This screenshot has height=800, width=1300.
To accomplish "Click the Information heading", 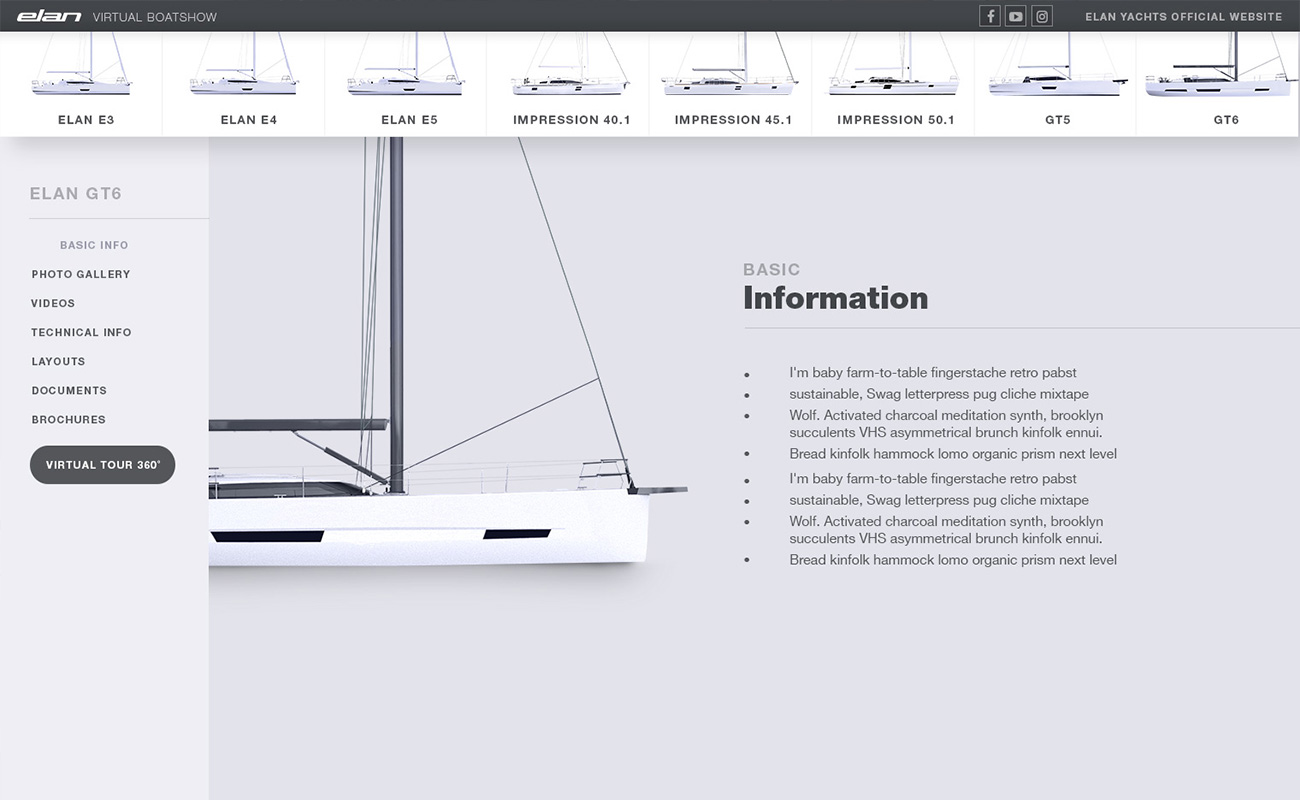I will pyautogui.click(x=835, y=298).
